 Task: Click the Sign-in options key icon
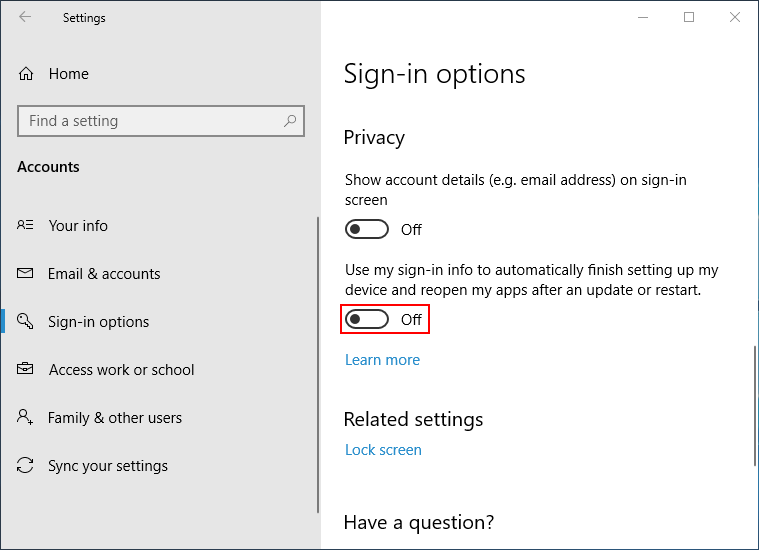(x=26, y=322)
